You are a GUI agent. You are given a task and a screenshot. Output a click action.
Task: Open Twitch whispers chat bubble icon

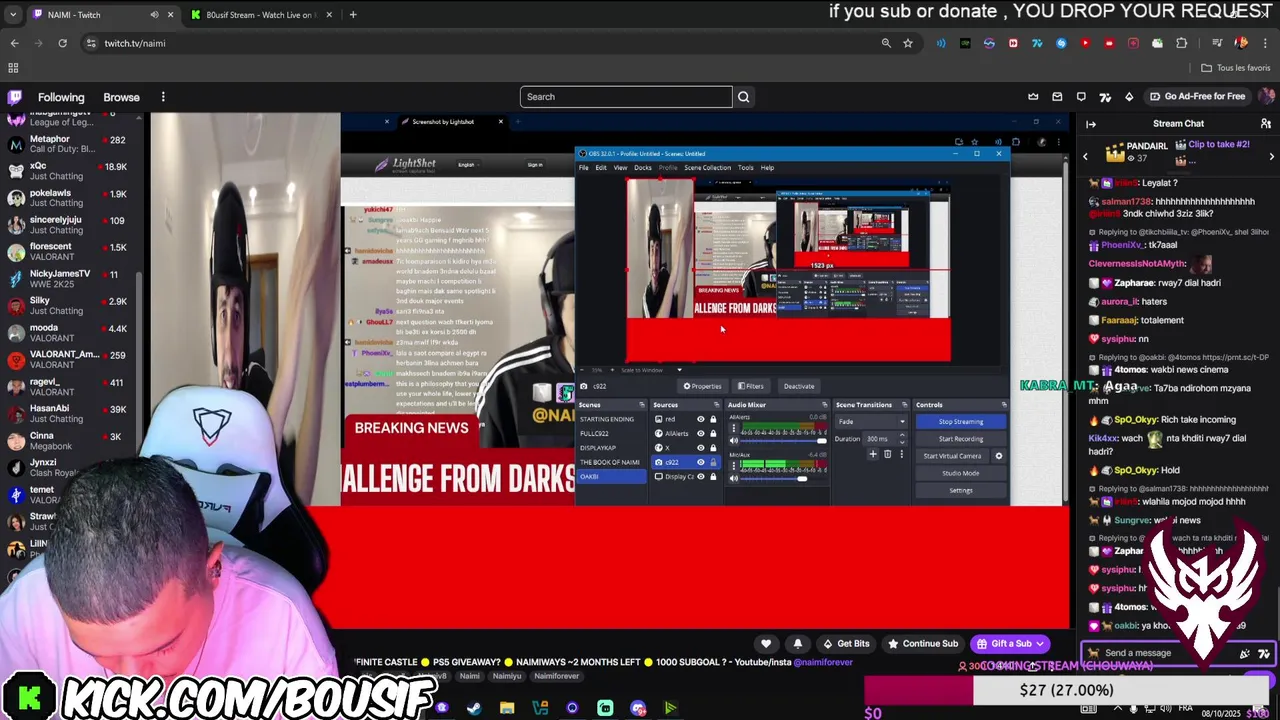click(x=1081, y=97)
